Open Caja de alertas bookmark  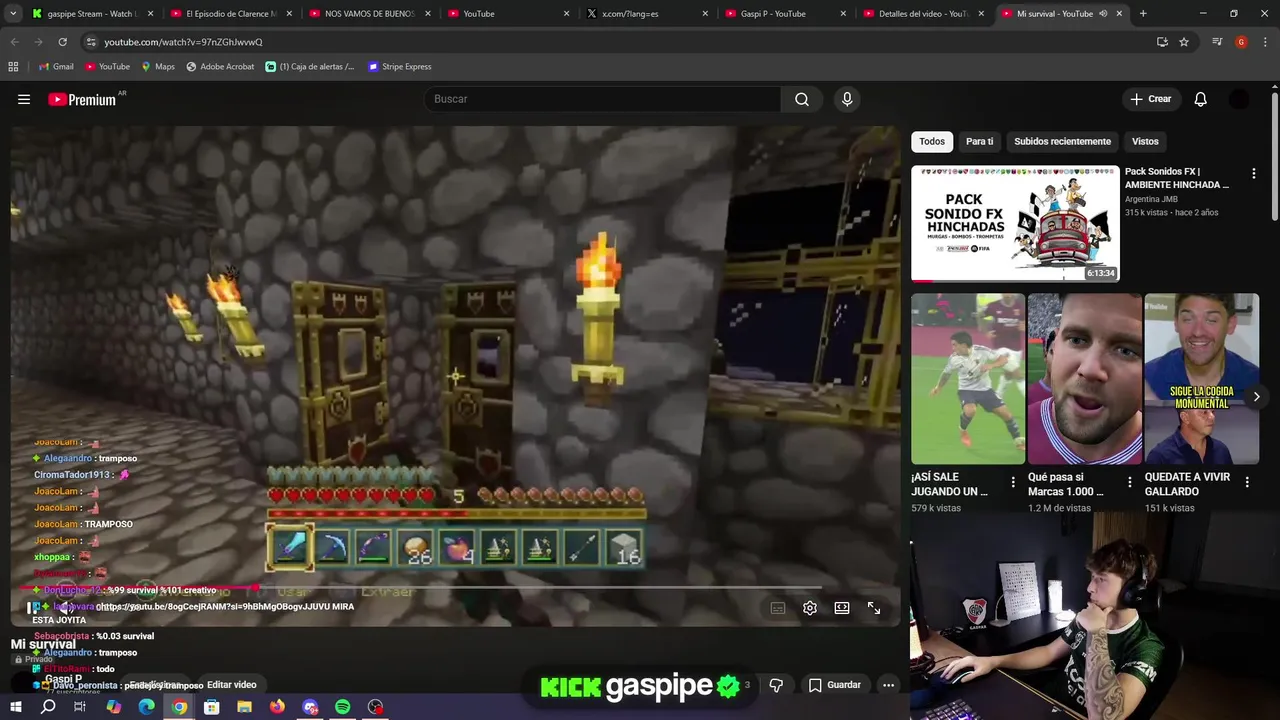(x=310, y=66)
